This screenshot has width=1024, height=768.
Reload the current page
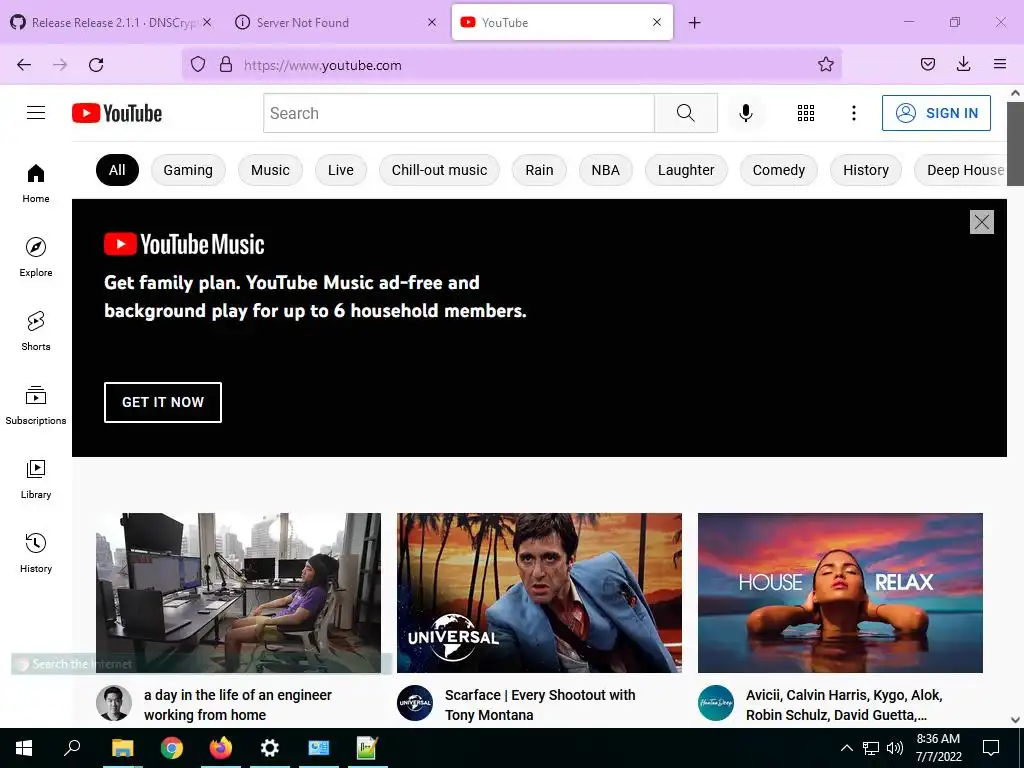coord(96,65)
